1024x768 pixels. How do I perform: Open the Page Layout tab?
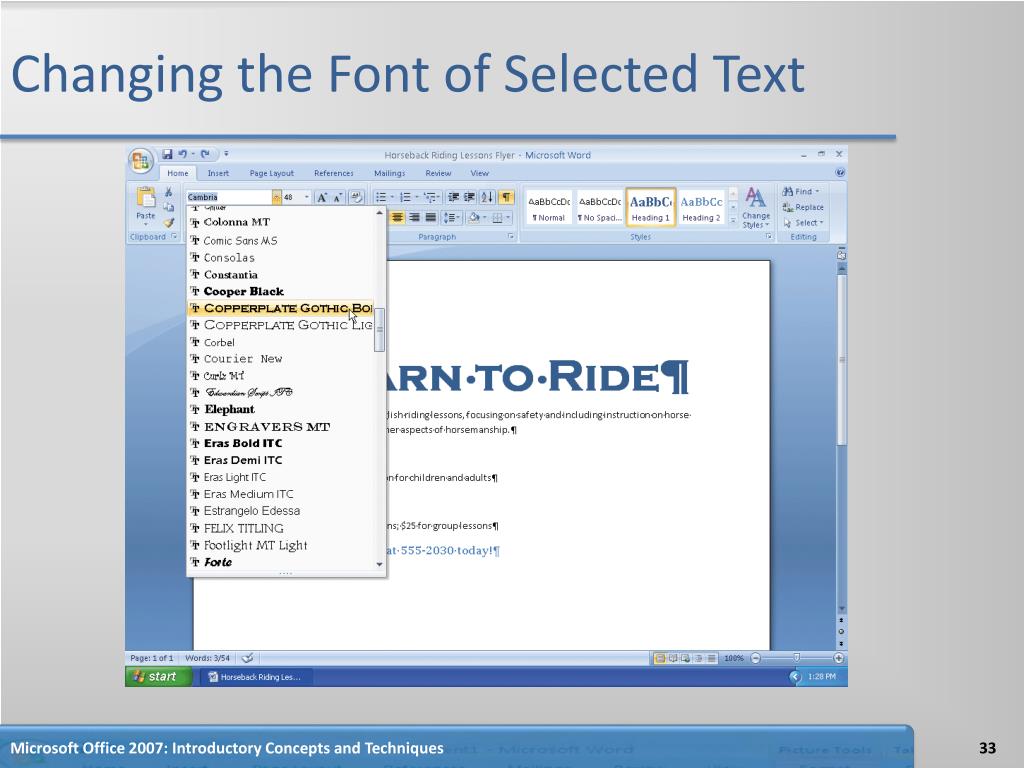[272, 173]
